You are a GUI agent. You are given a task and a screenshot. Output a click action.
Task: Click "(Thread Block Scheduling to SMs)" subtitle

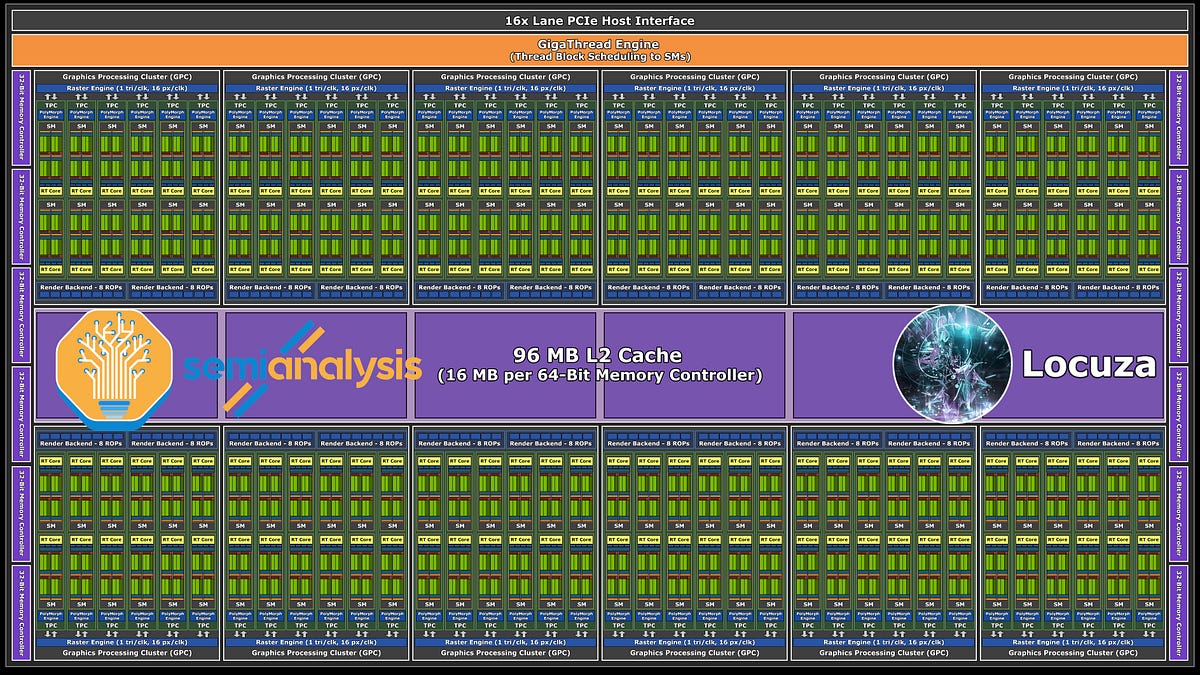(599, 56)
